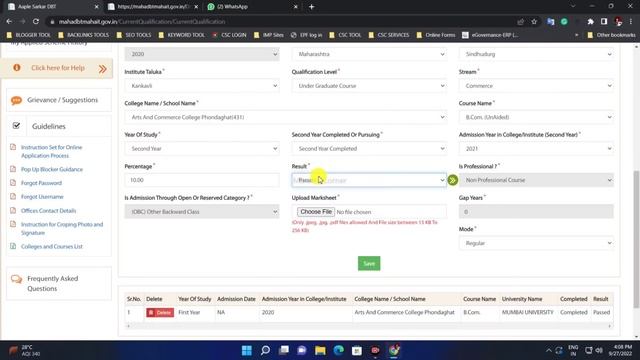Viewport: 640px width, 360px height.
Task: Open College Name / School Name dropdown
Action: click(285, 117)
